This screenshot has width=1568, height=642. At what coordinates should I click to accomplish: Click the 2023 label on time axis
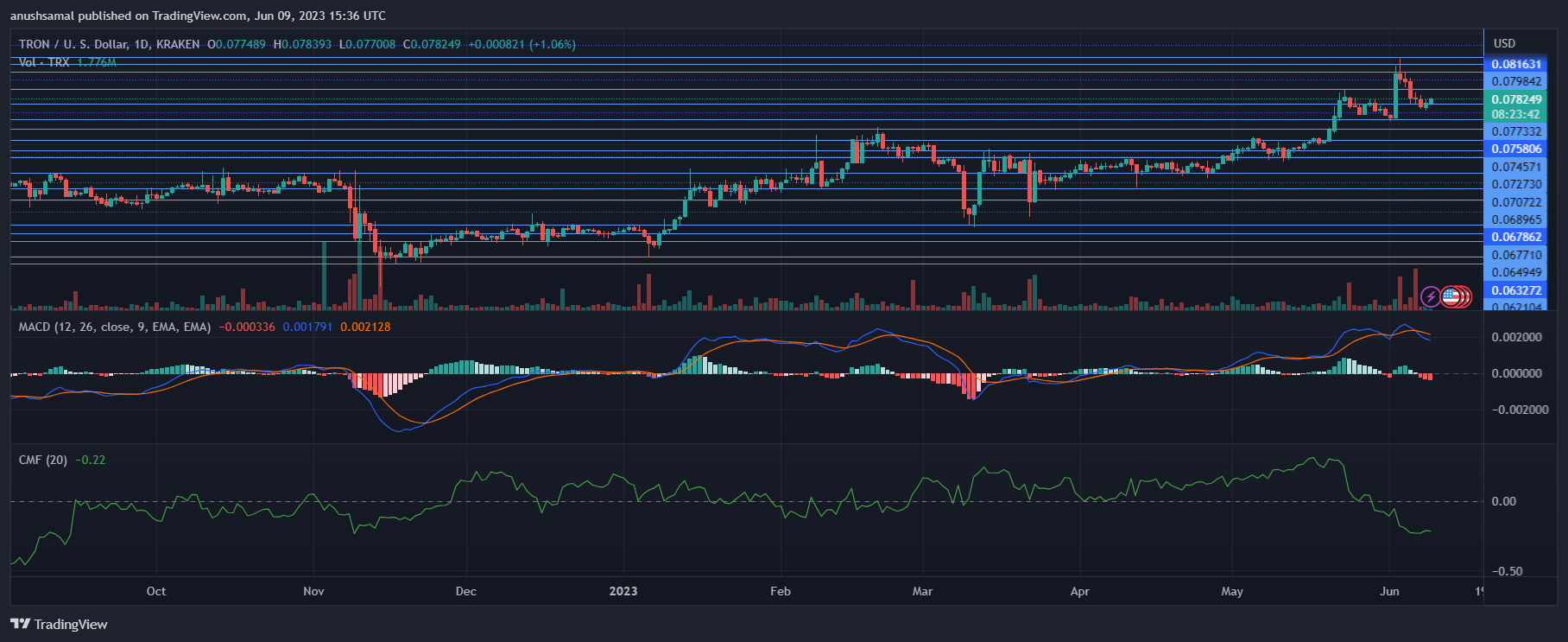(623, 591)
